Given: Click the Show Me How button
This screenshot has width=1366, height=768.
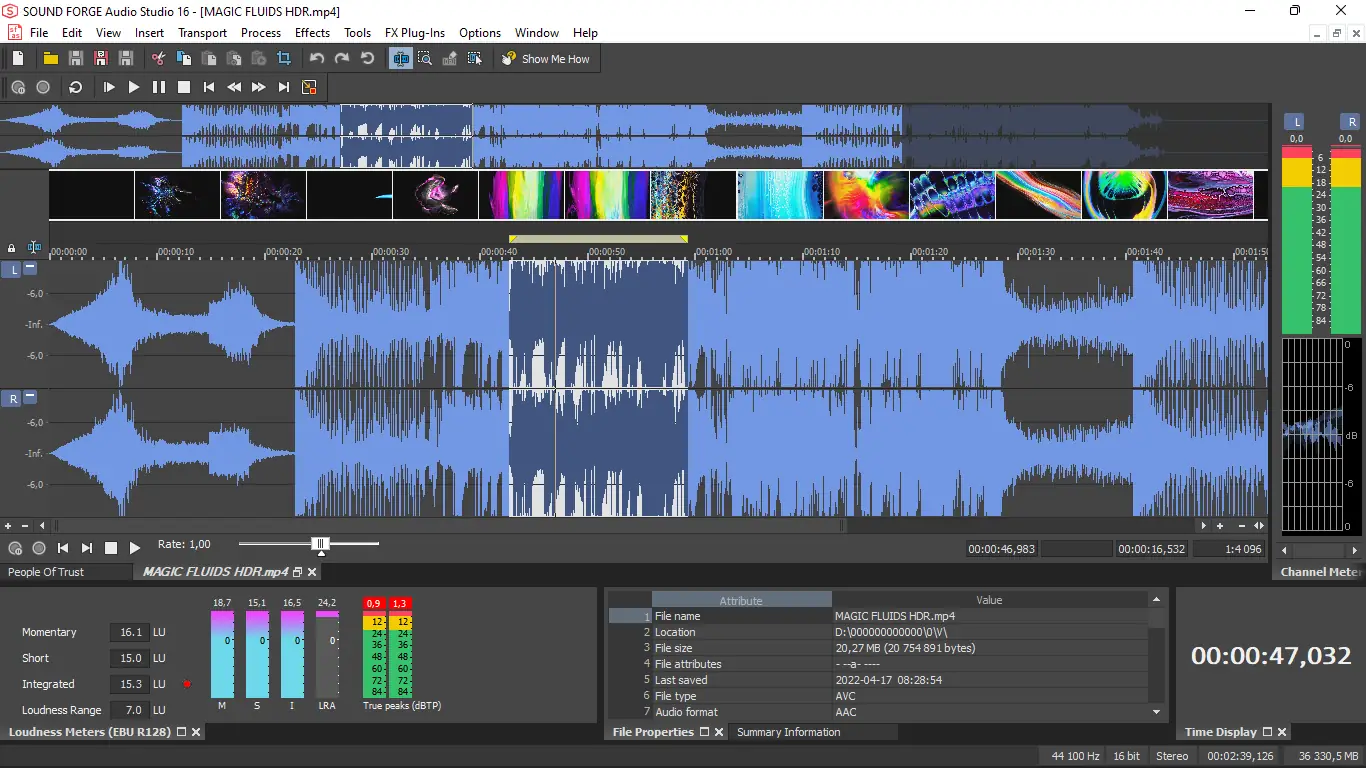Looking at the screenshot, I should tap(545, 59).
